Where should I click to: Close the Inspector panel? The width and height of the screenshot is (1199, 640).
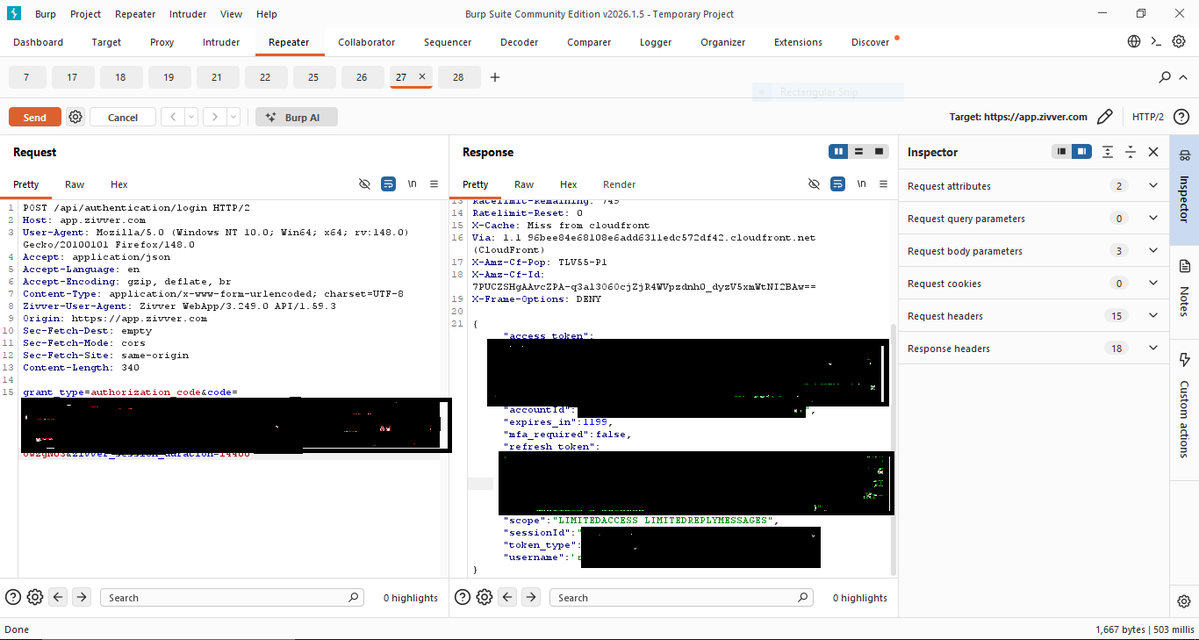pos(1154,152)
